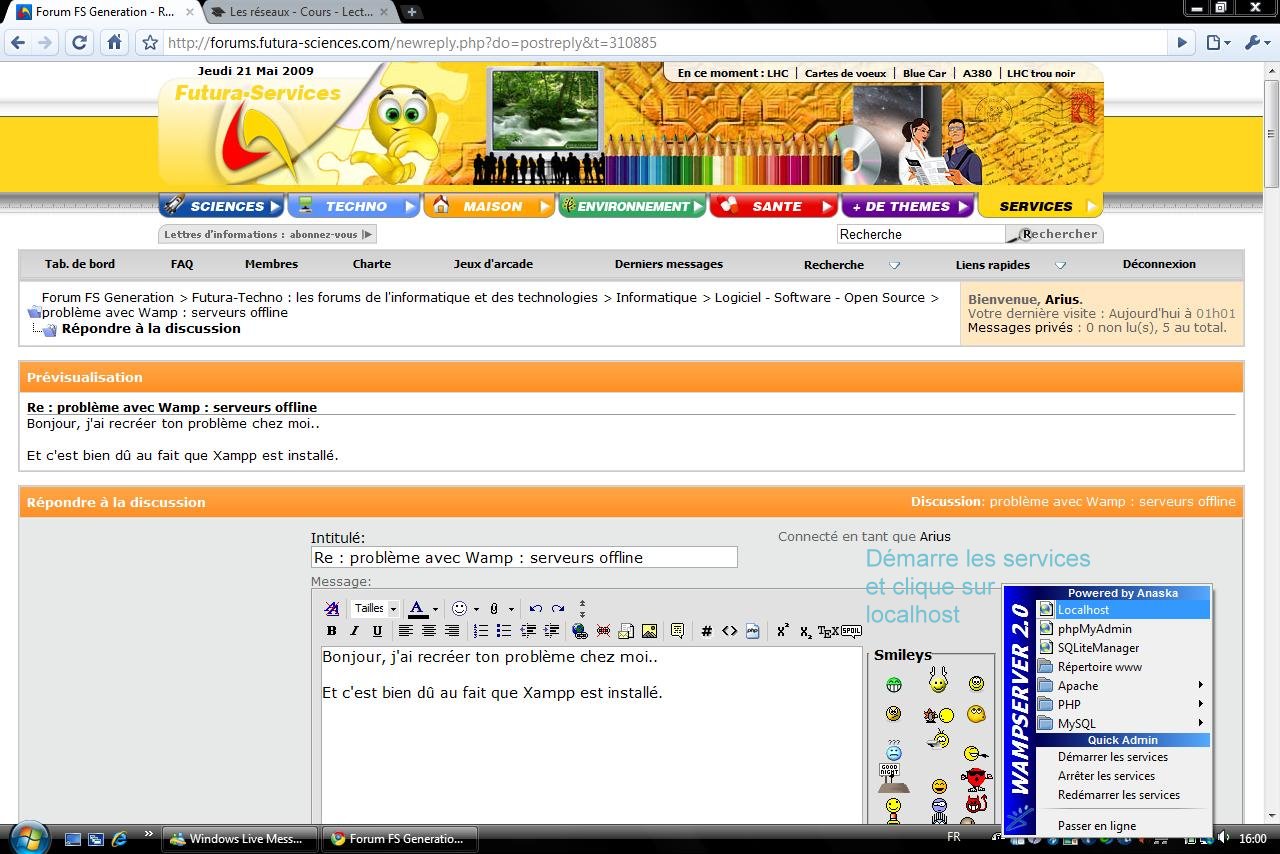Viewport: 1280px width, 854px height.
Task: Apply subscript formatting
Action: pos(806,631)
